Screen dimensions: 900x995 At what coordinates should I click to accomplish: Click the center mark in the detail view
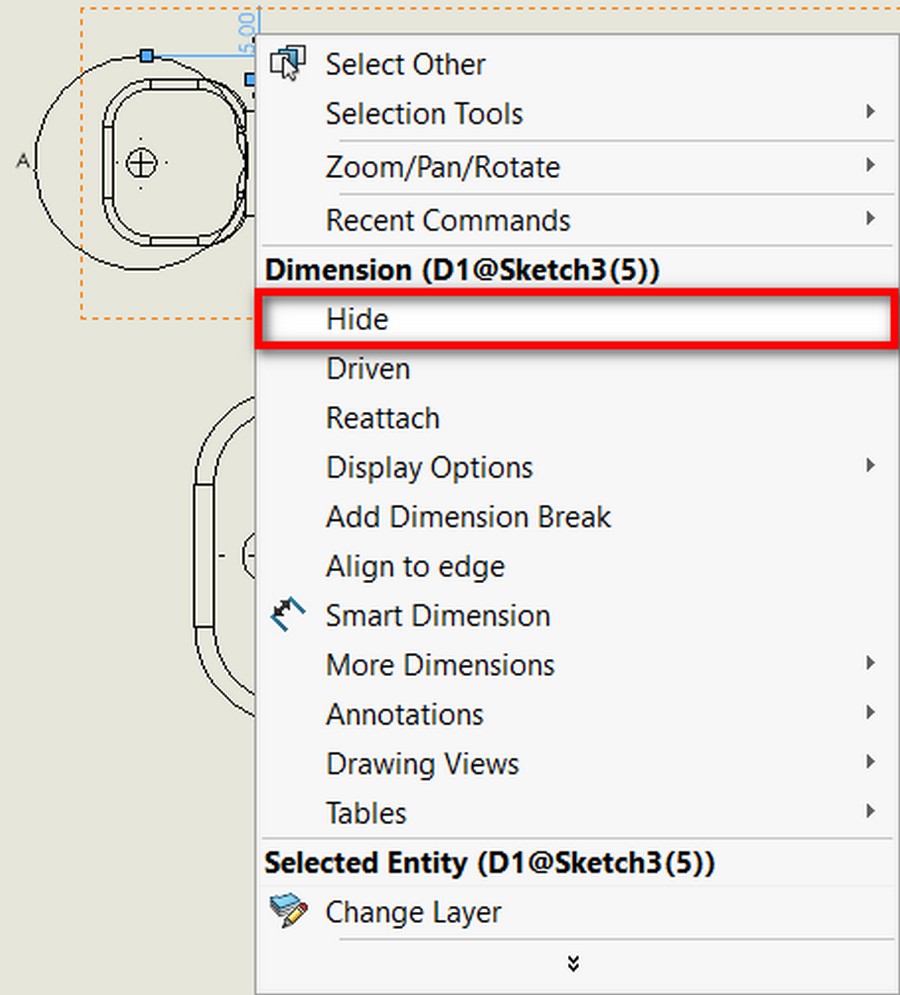click(141, 162)
